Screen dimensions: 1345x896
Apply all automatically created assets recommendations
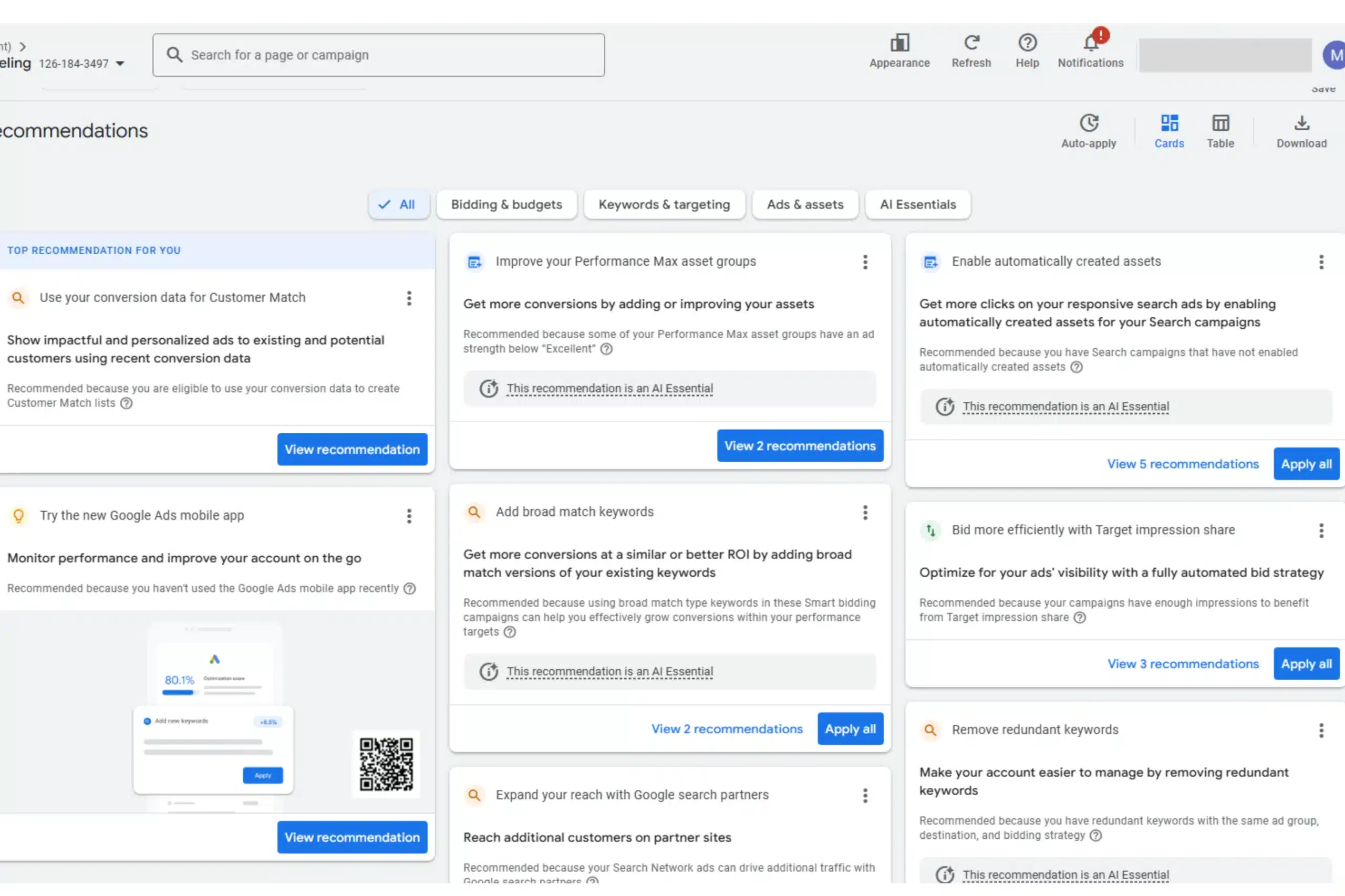[x=1306, y=464]
